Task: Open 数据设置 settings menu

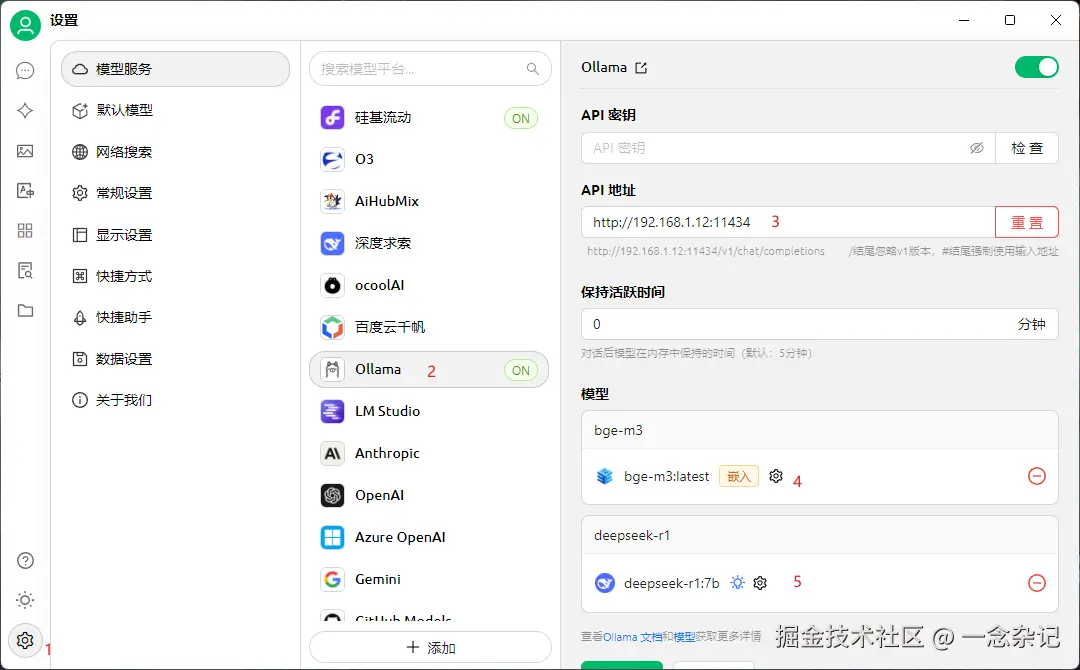Action: pos(176,359)
